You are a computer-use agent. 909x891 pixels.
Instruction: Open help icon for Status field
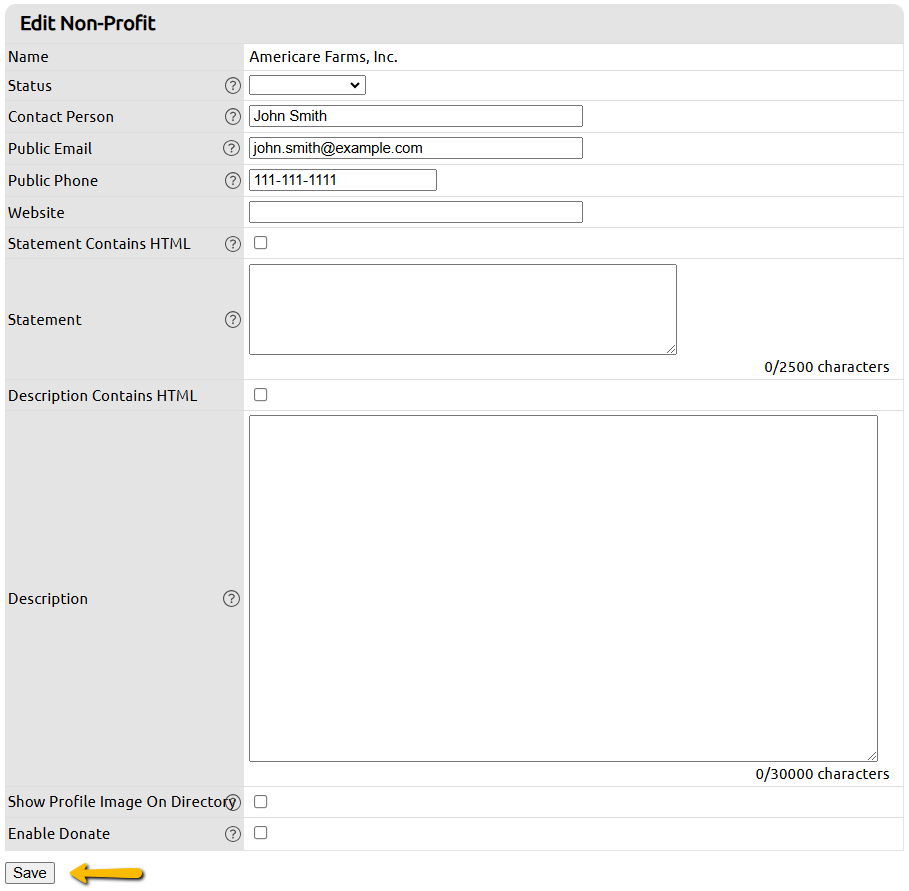(x=232, y=86)
